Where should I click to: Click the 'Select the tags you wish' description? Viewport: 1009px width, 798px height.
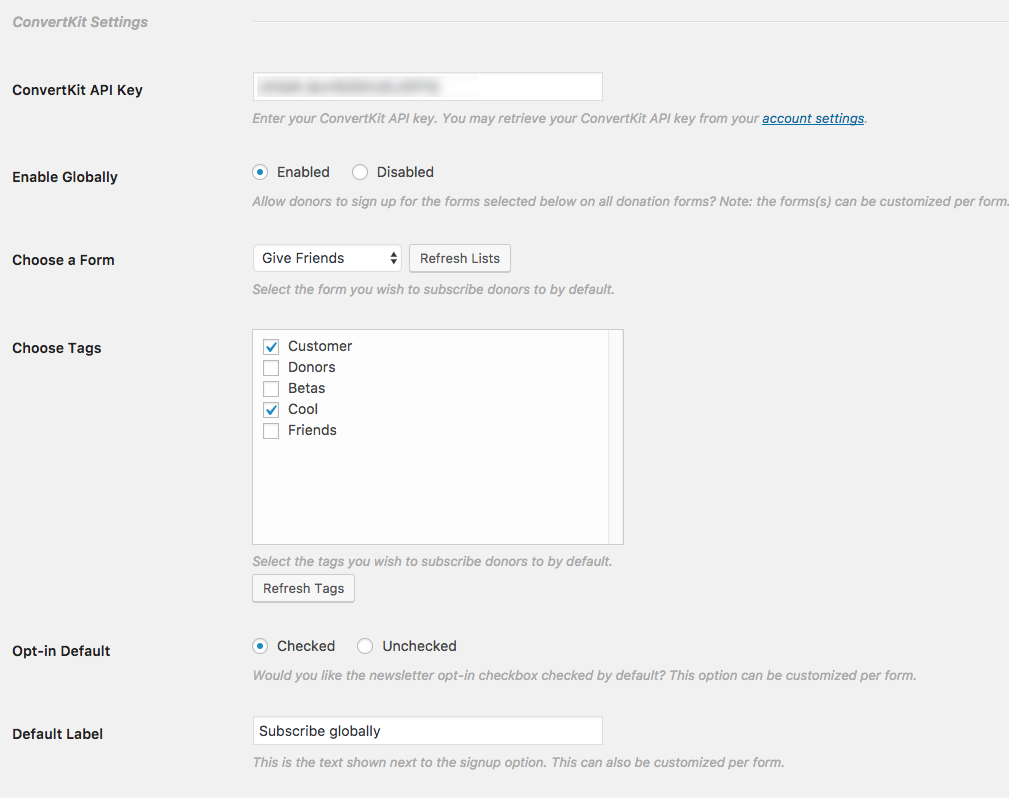pyautogui.click(x=432, y=561)
